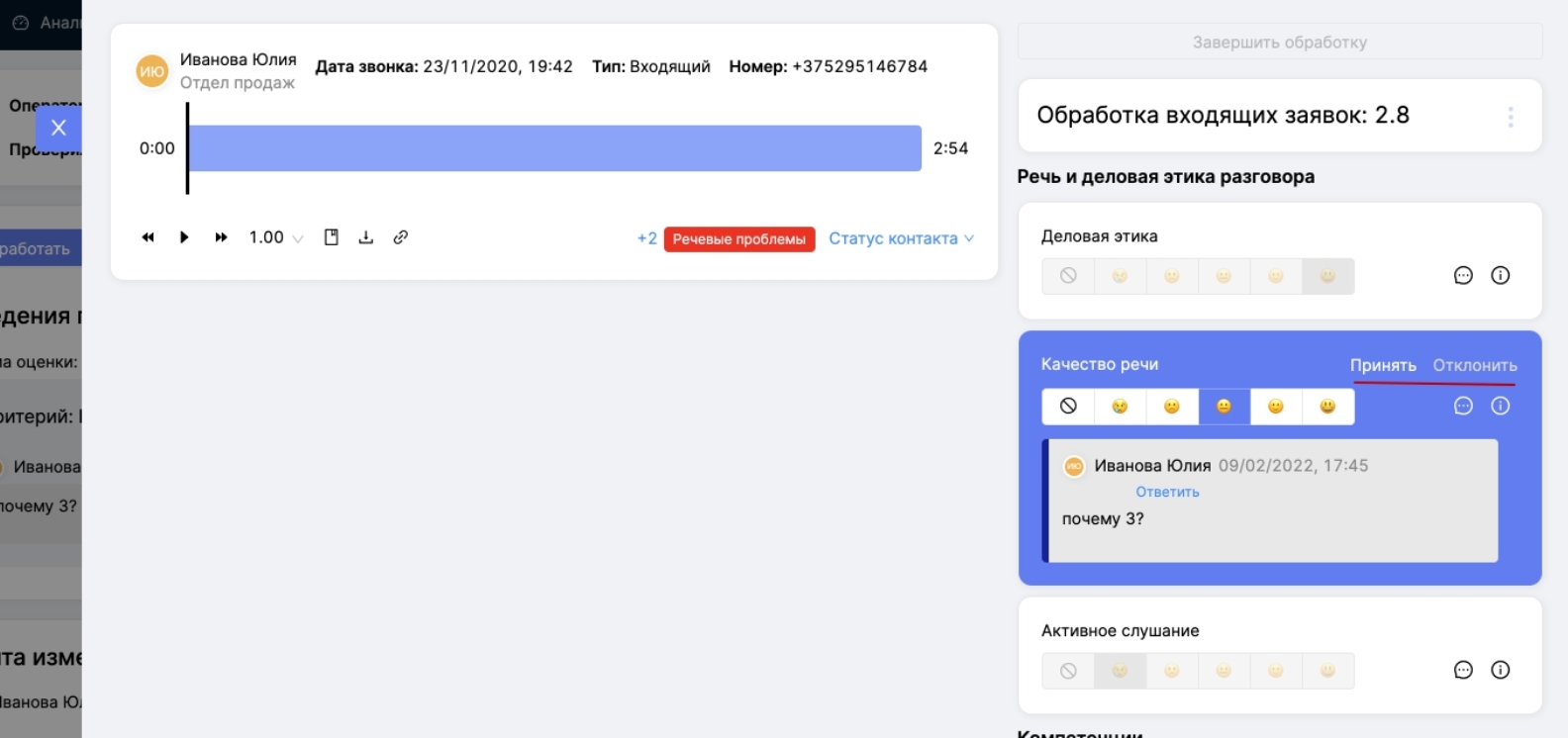The width and height of the screenshot is (1568, 738).
Task: Click Принять to accept the appeal
Action: (1383, 365)
